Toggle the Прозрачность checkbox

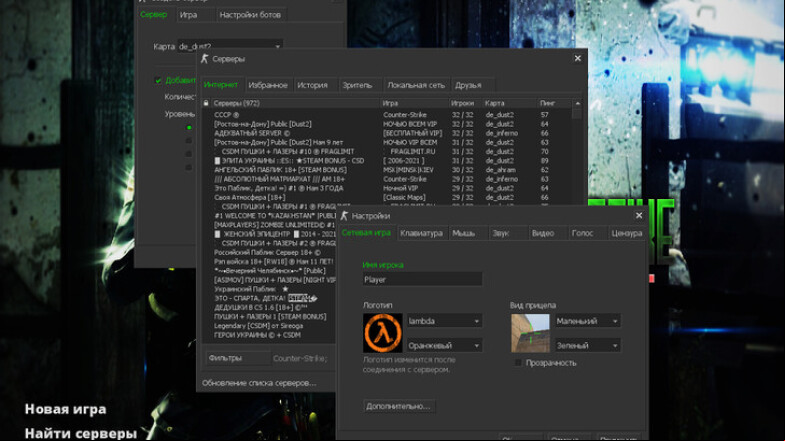(518, 363)
